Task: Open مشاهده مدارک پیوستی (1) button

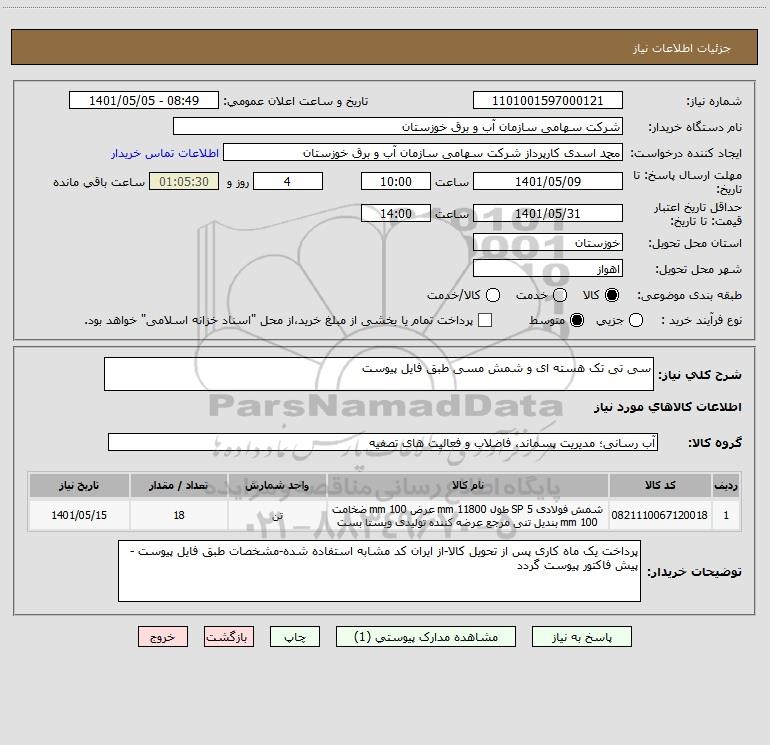Action: (426, 637)
